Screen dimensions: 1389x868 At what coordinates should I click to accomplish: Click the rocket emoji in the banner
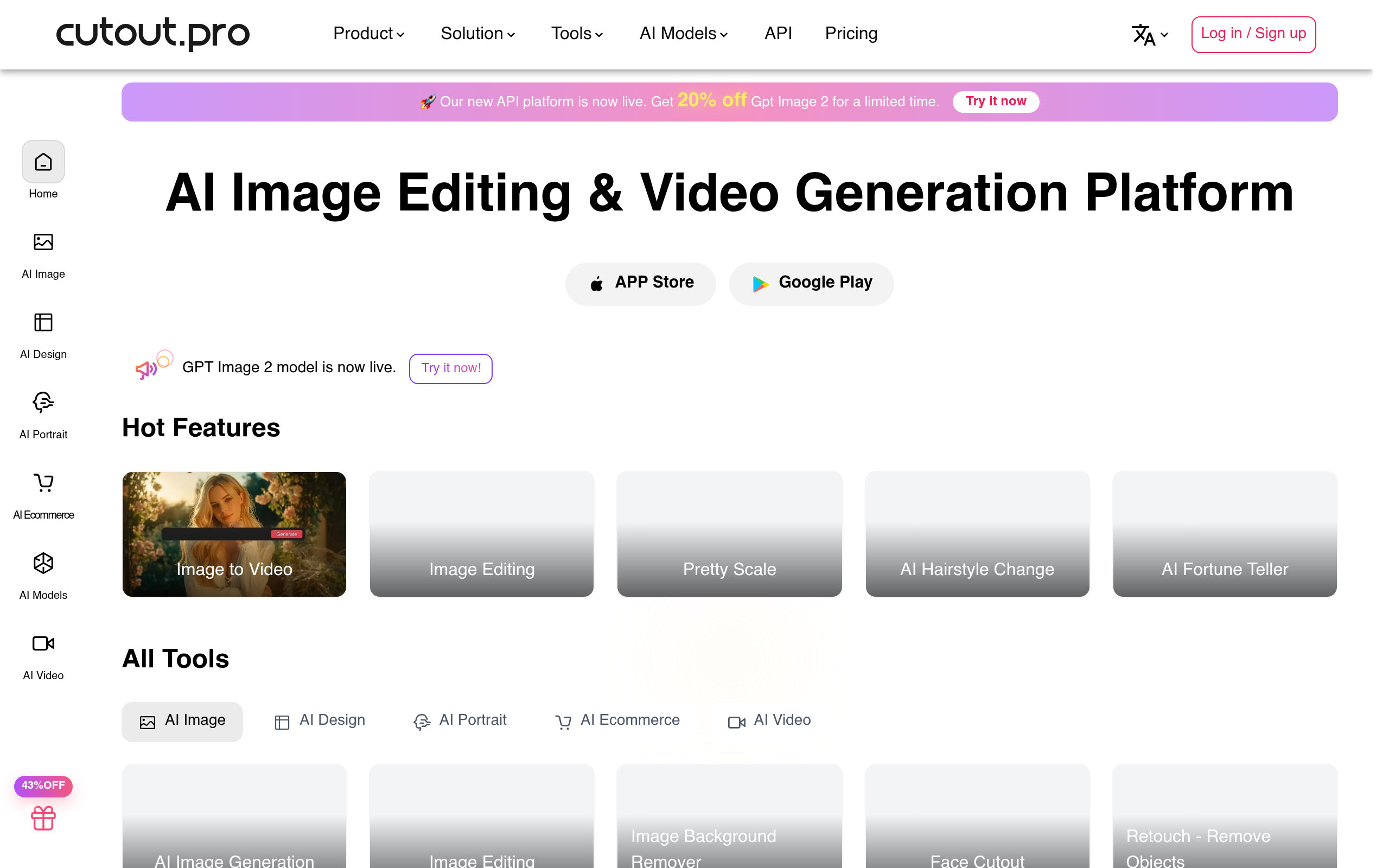click(x=428, y=101)
